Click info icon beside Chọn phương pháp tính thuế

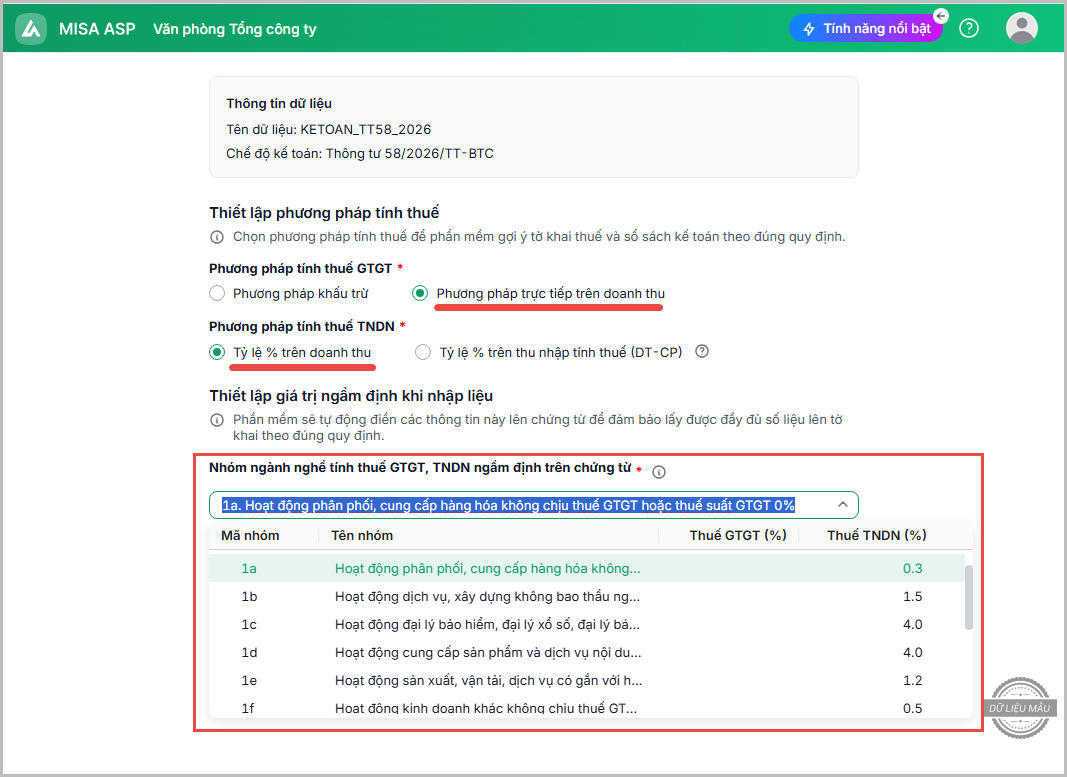point(216,237)
